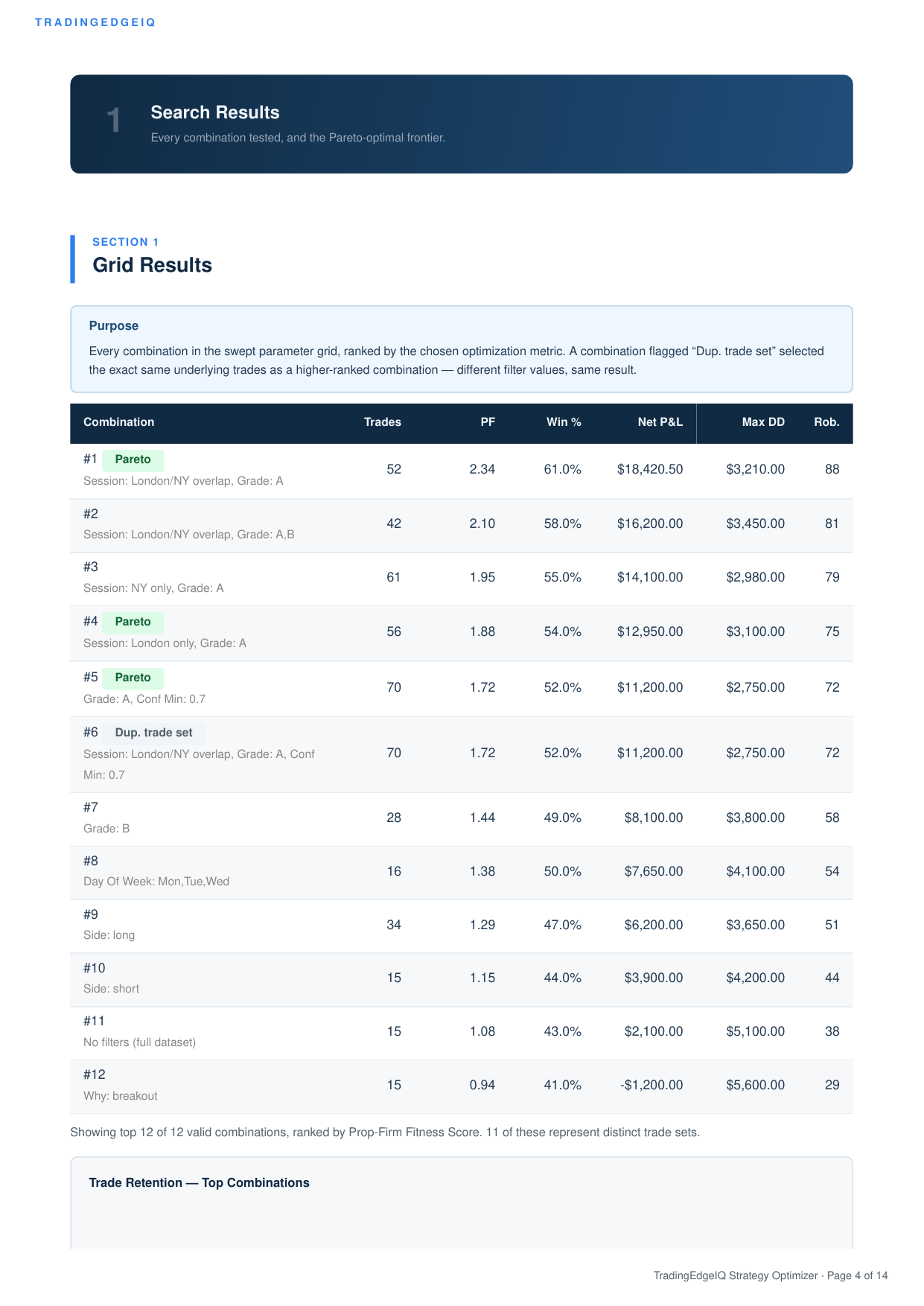Click the Win % column header
Viewport: 924px width, 1306px height.
[564, 422]
